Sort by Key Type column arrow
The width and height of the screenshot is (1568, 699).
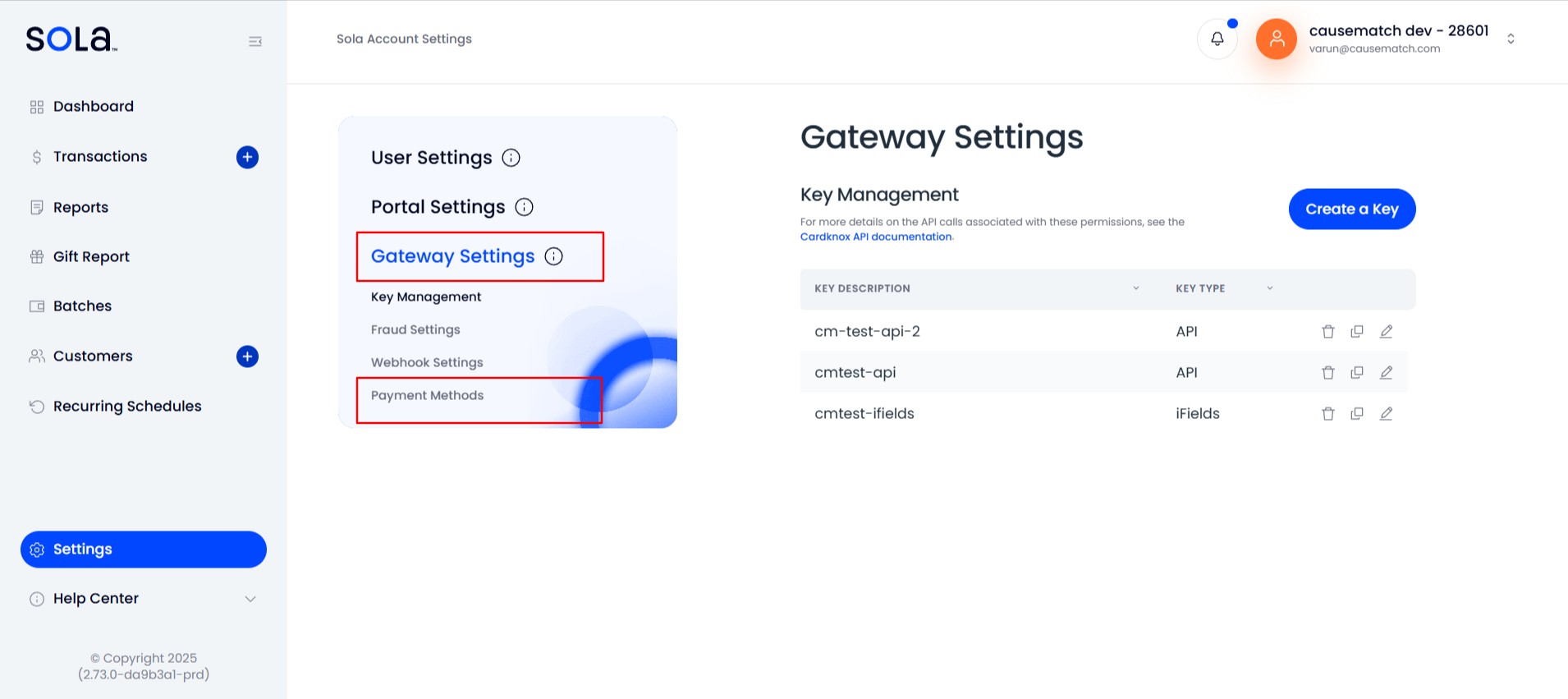click(x=1270, y=288)
